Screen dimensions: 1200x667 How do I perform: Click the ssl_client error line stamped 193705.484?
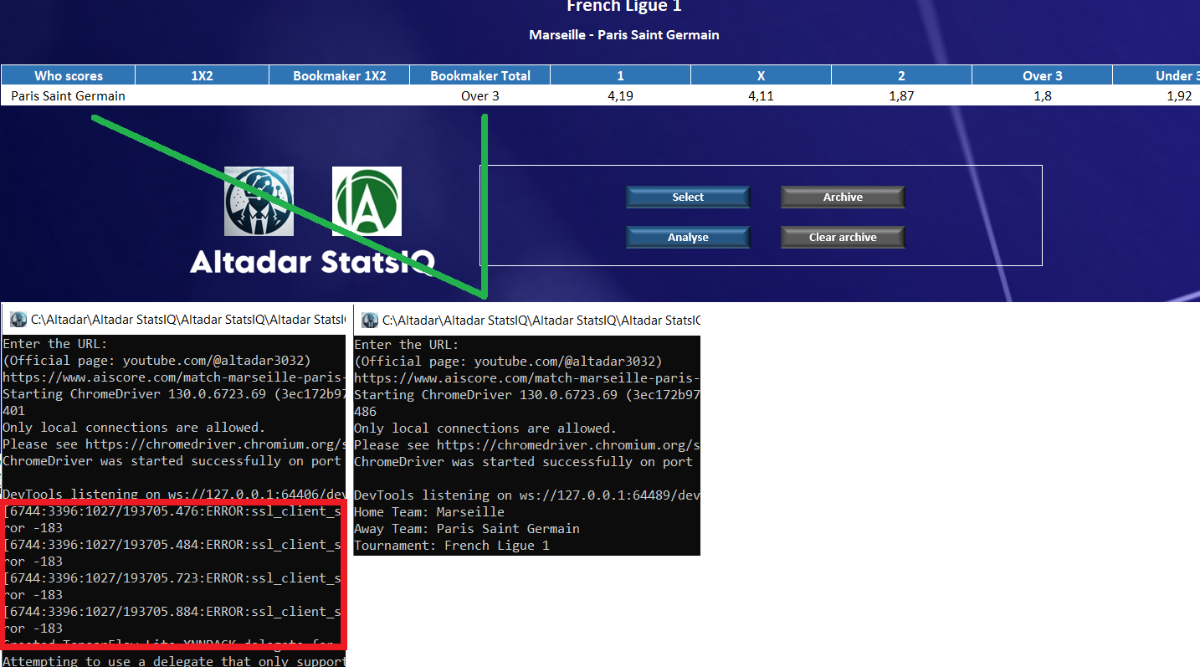click(x=173, y=545)
